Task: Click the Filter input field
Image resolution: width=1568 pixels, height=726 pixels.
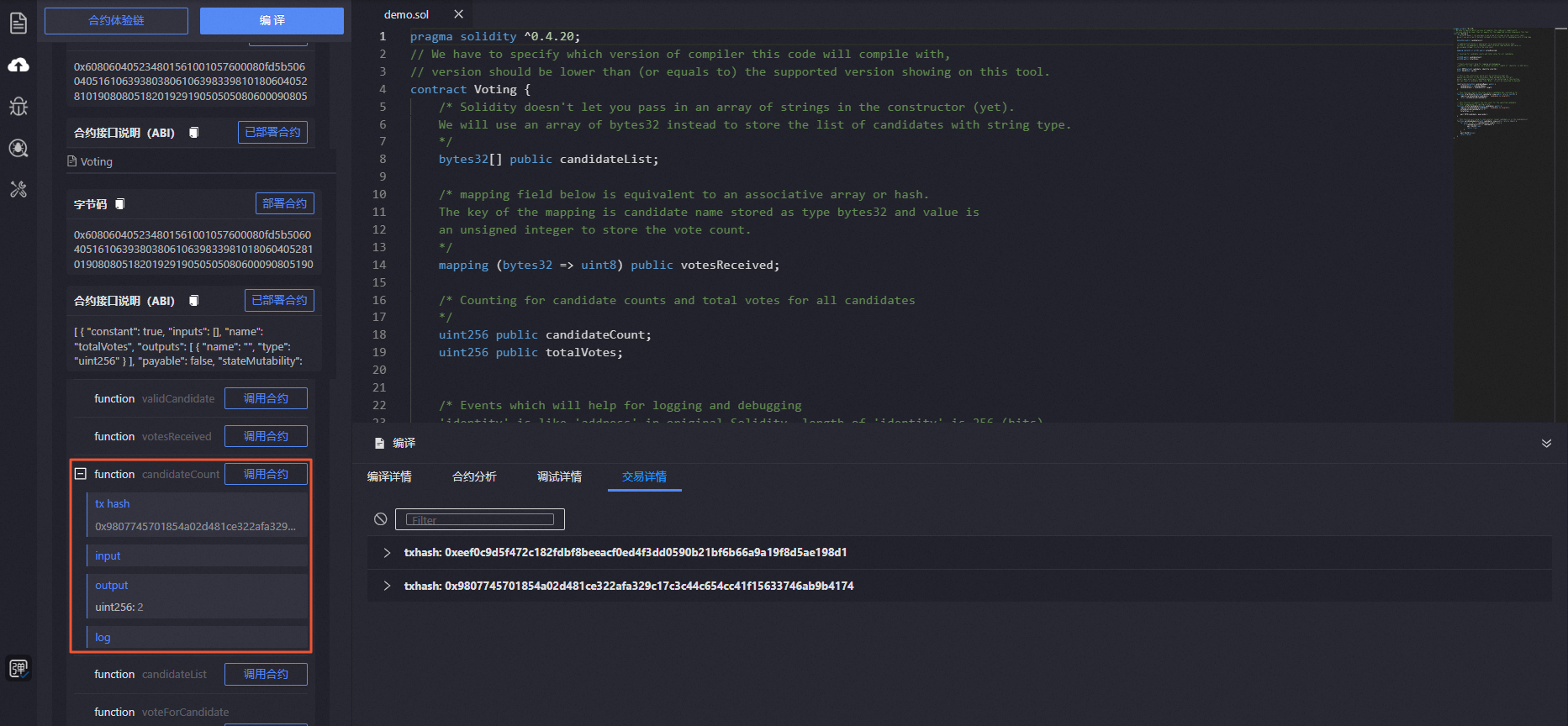Action: pyautogui.click(x=479, y=519)
